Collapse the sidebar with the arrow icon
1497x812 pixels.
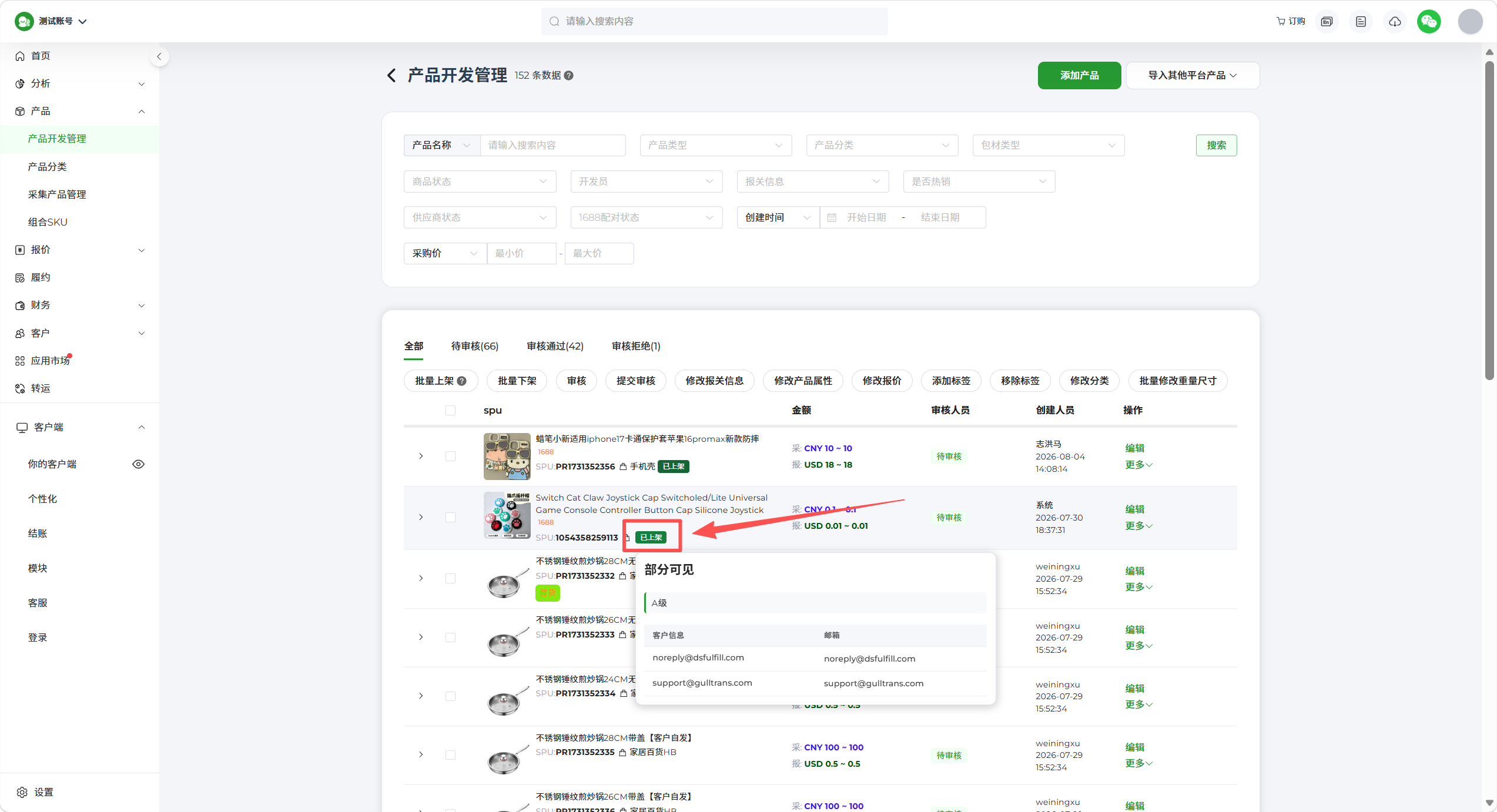pos(159,56)
